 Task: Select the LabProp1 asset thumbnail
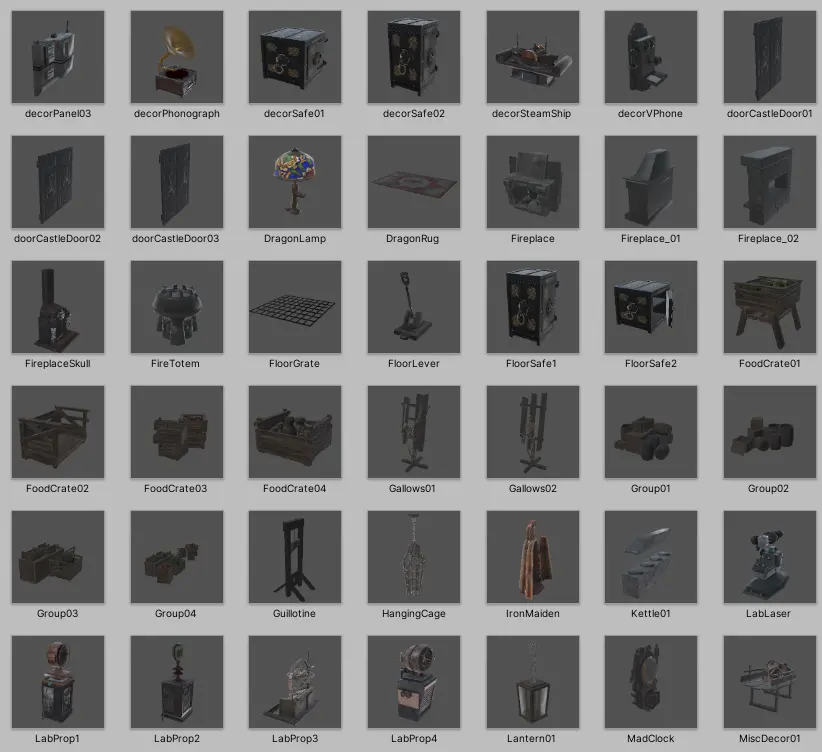58,682
